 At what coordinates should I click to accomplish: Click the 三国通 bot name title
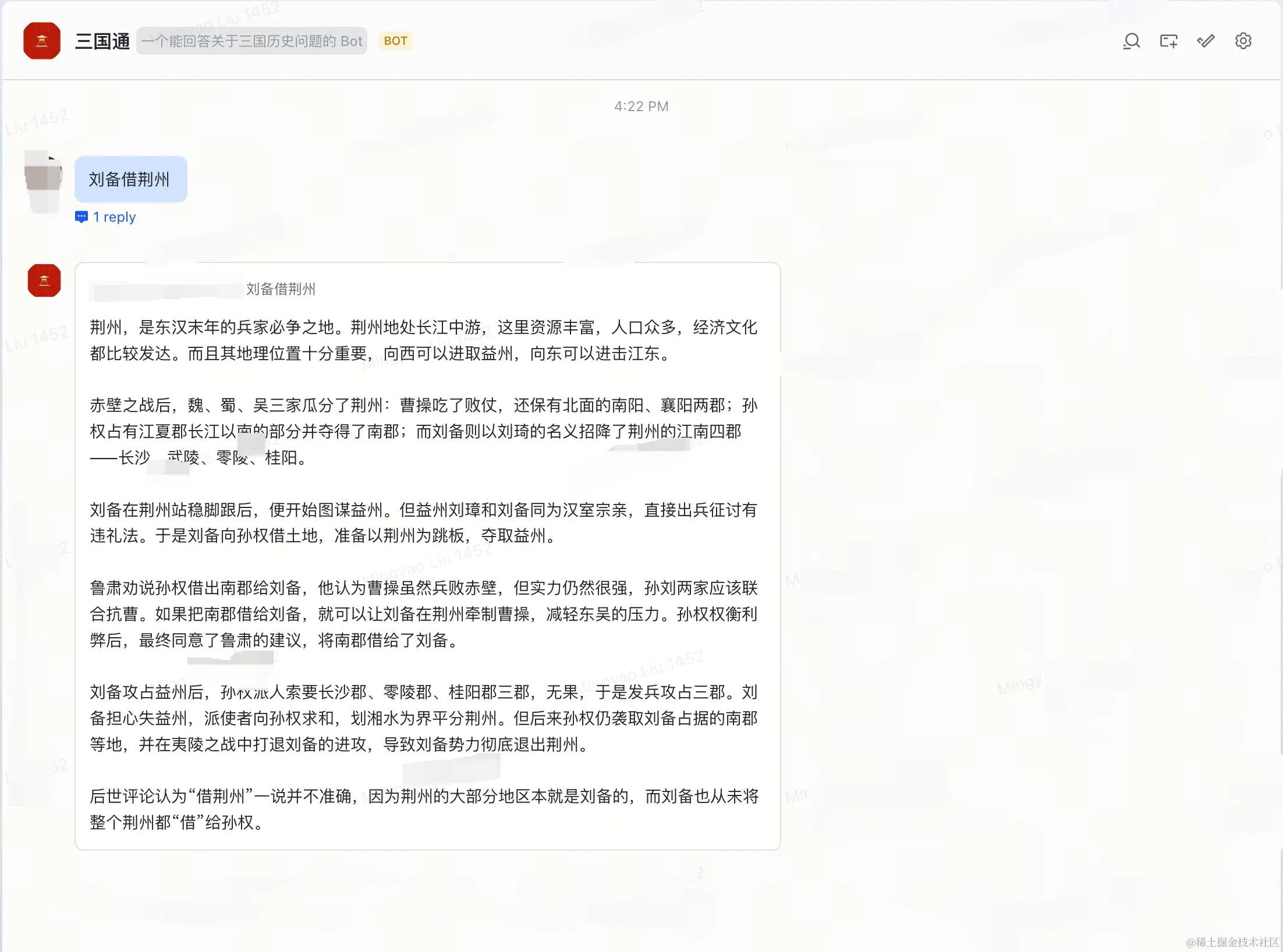[x=102, y=41]
